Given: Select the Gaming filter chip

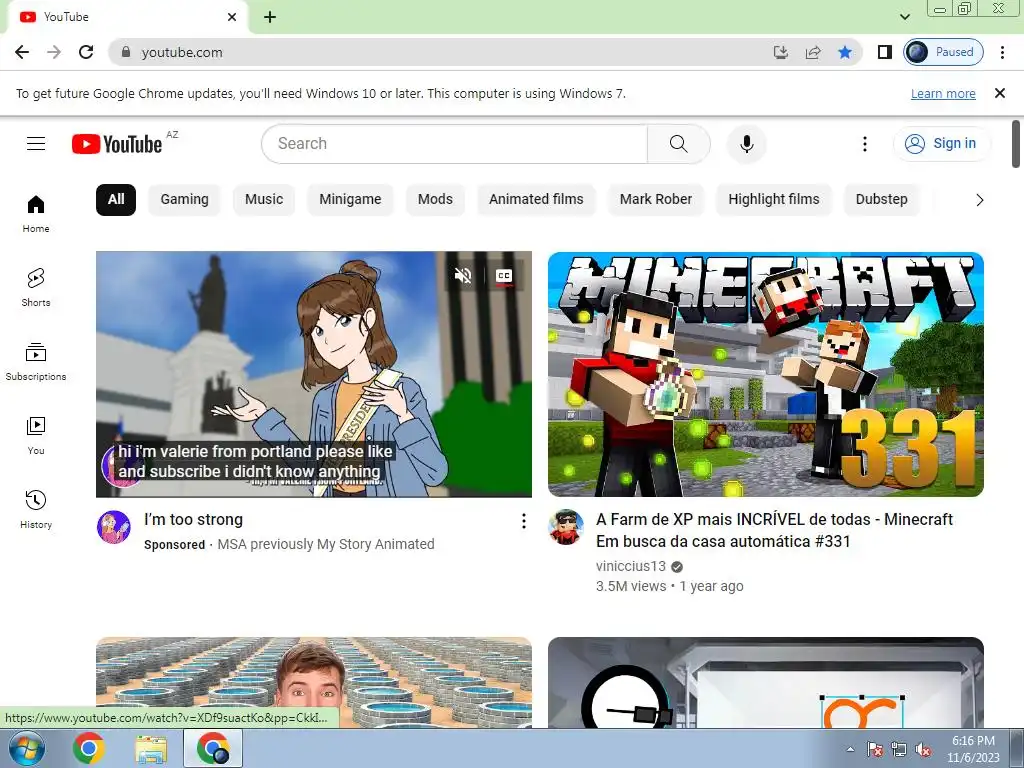Looking at the screenshot, I should [x=185, y=200].
